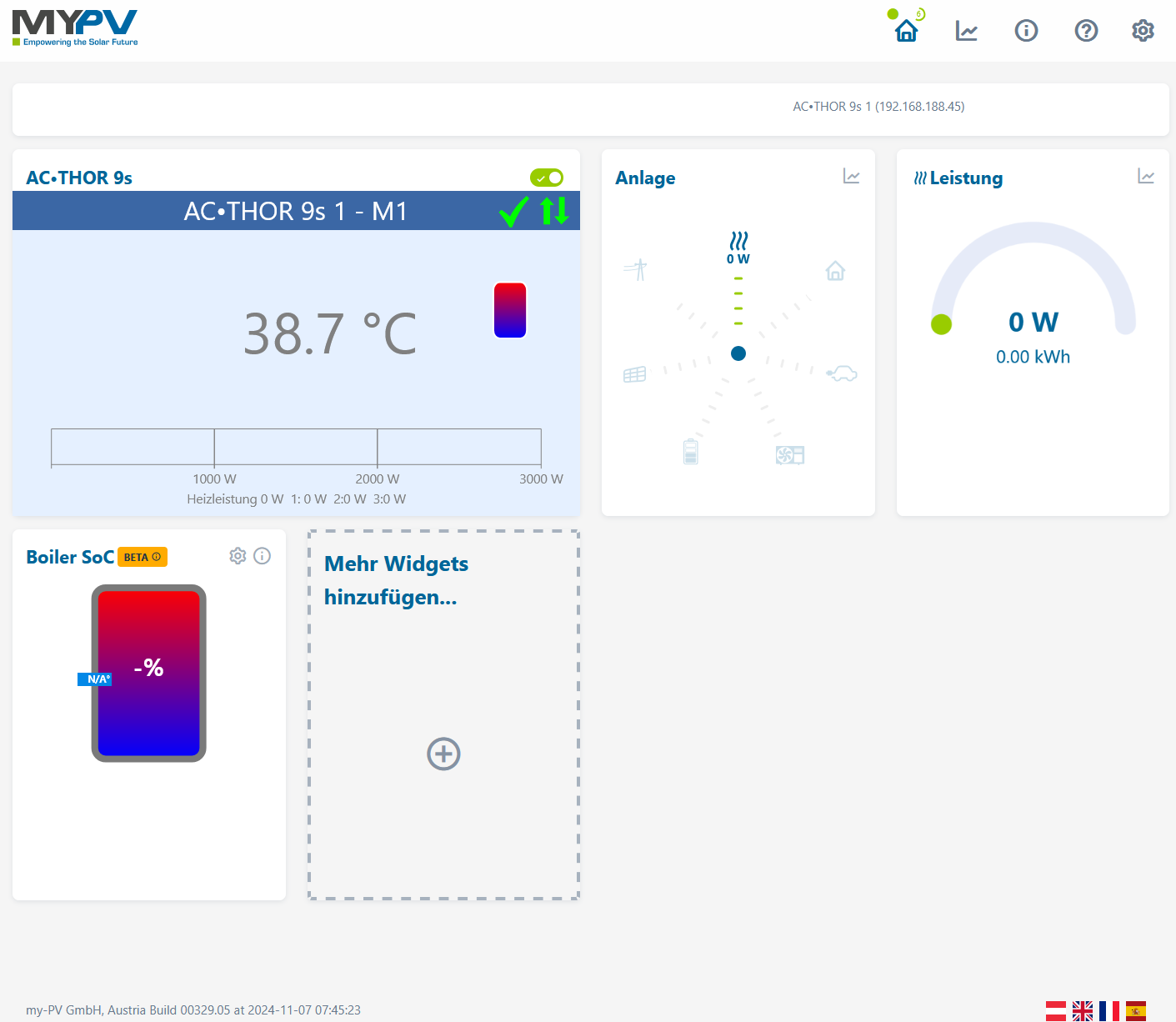
Task: Click the build info footer text
Action: 193,1010
